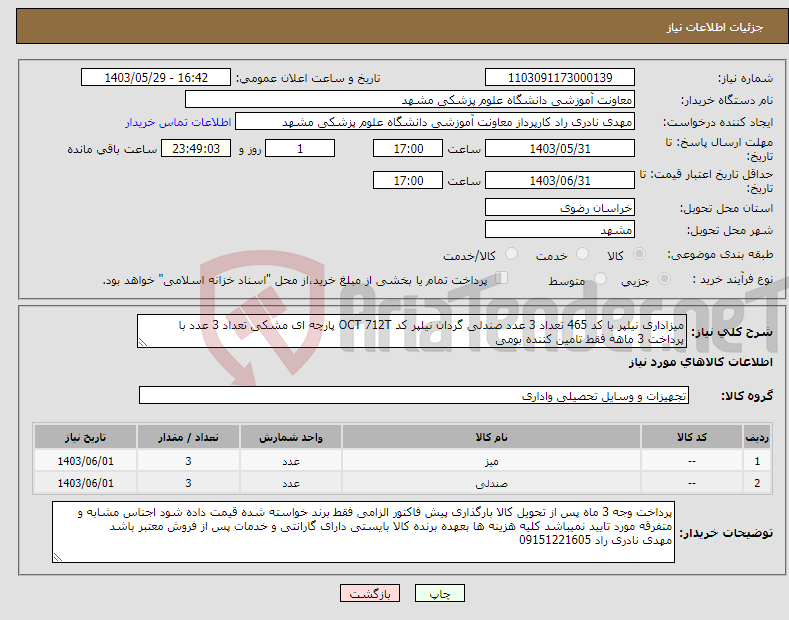Viewport: 789px width, 620px height.
Task: Click the واحد شمارش column header
Action: click(x=291, y=437)
